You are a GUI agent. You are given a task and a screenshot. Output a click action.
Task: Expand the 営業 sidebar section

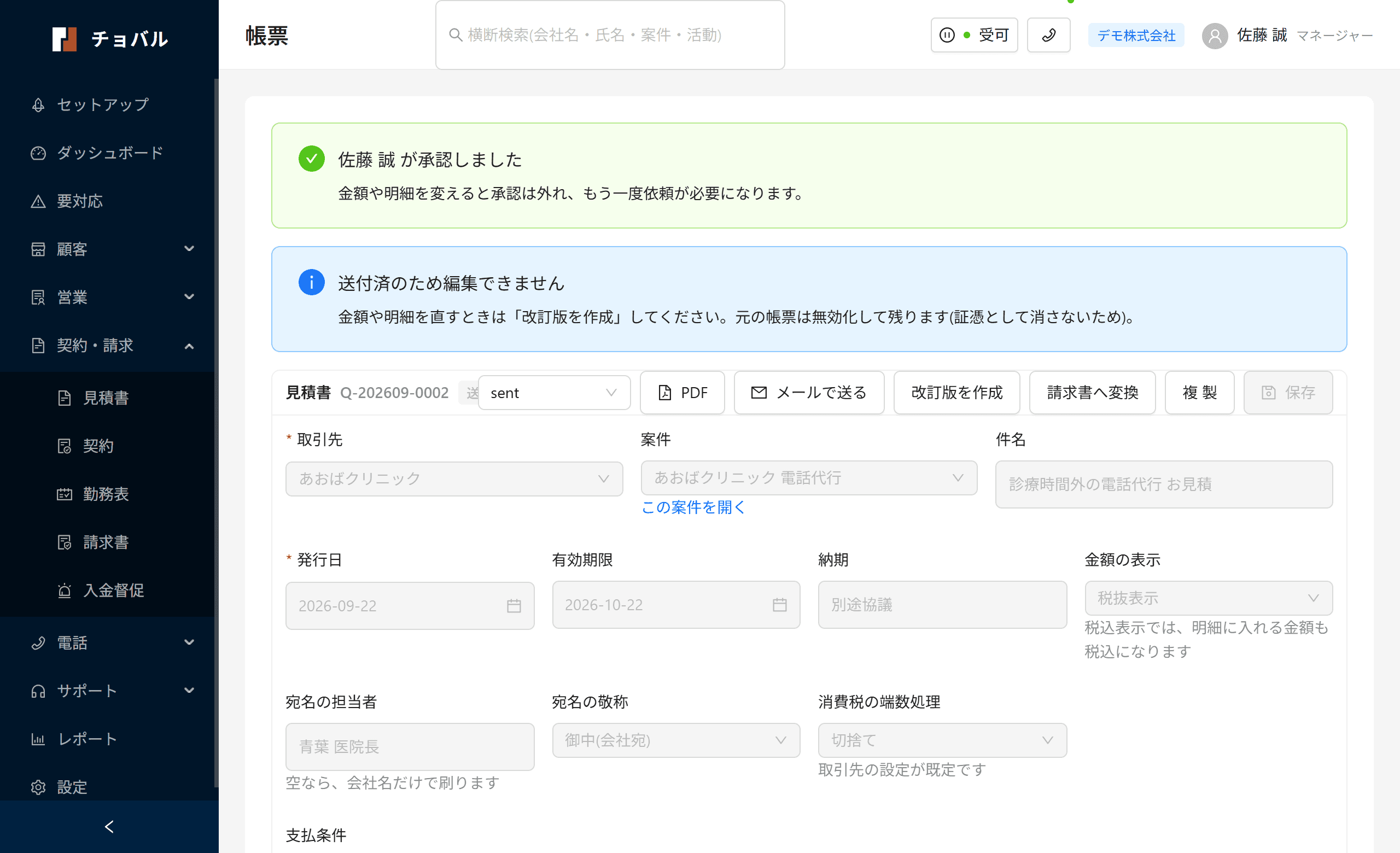[x=108, y=297]
